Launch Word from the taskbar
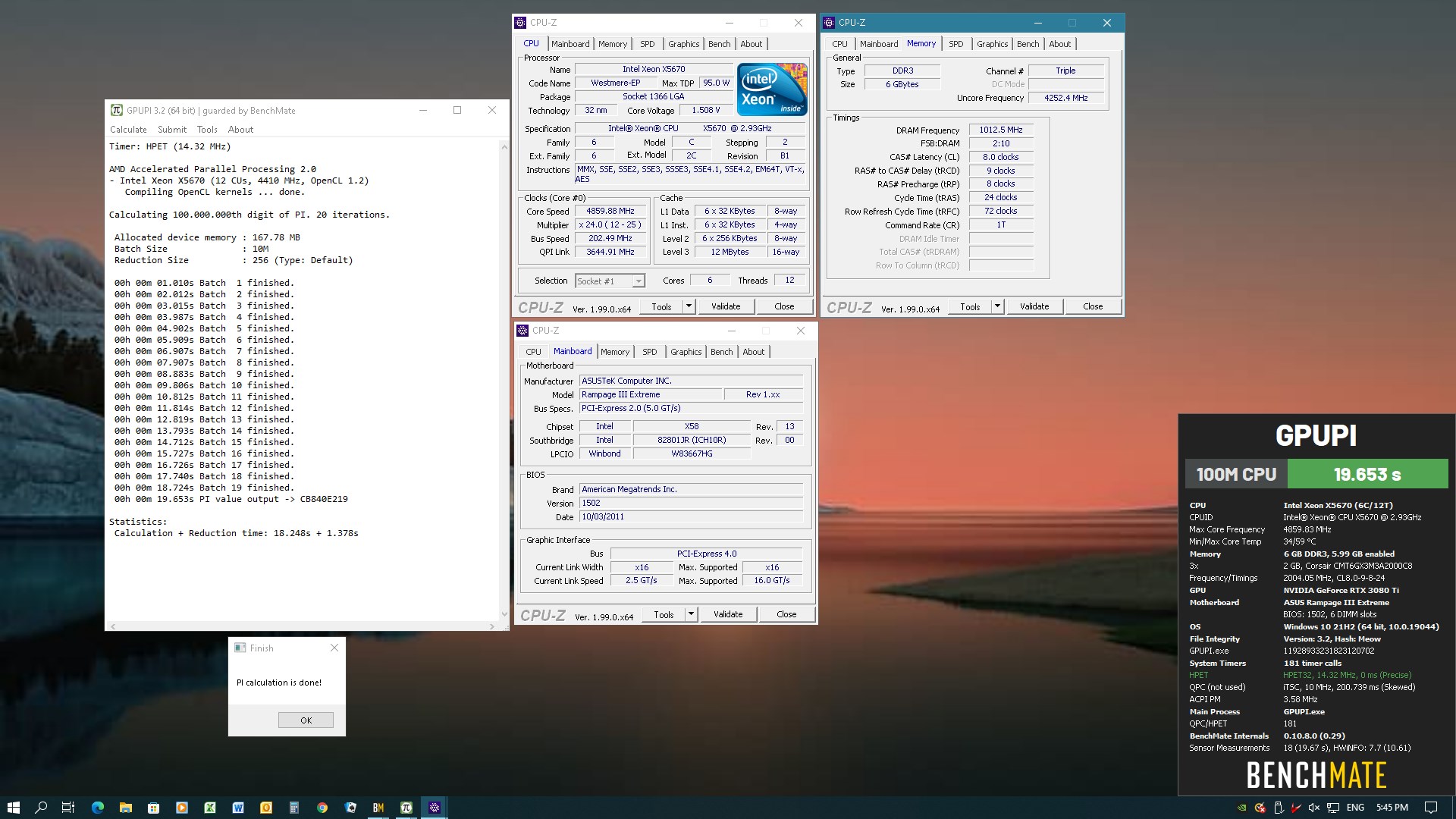1456x819 pixels. tap(238, 808)
